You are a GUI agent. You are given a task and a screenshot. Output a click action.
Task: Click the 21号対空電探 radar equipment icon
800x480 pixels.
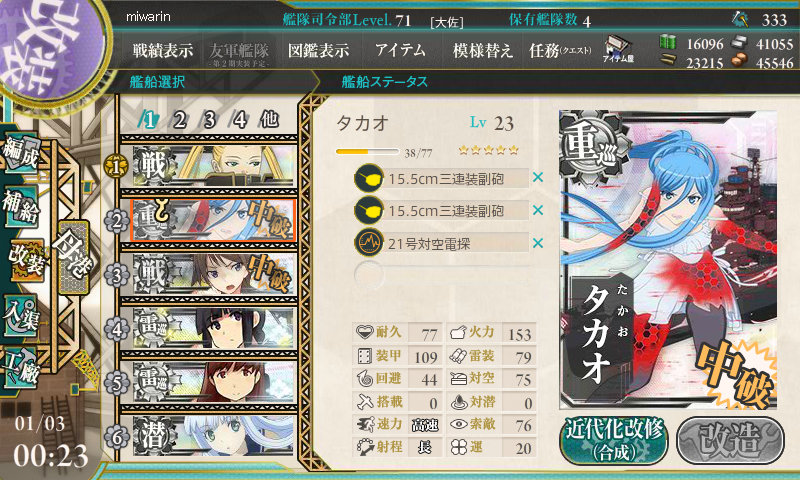click(x=369, y=243)
